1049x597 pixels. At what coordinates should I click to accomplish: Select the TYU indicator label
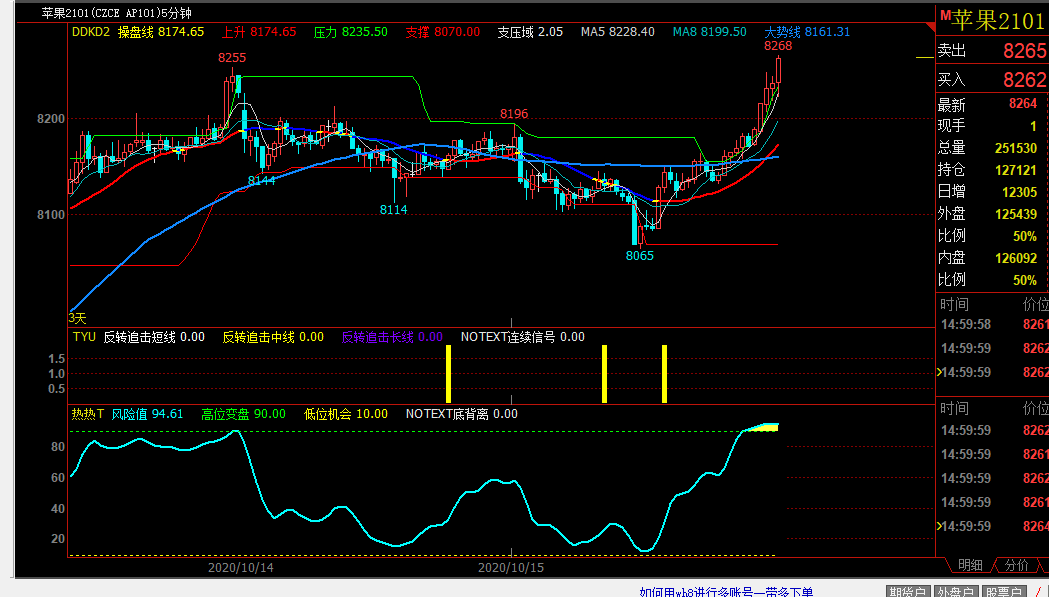click(83, 337)
